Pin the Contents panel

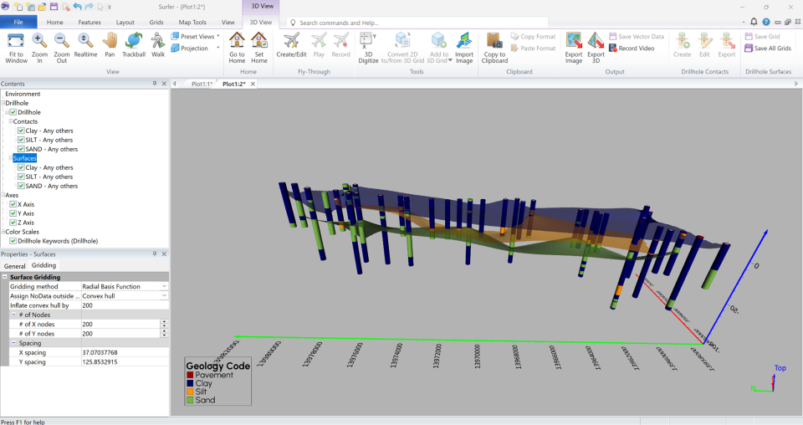[x=155, y=83]
